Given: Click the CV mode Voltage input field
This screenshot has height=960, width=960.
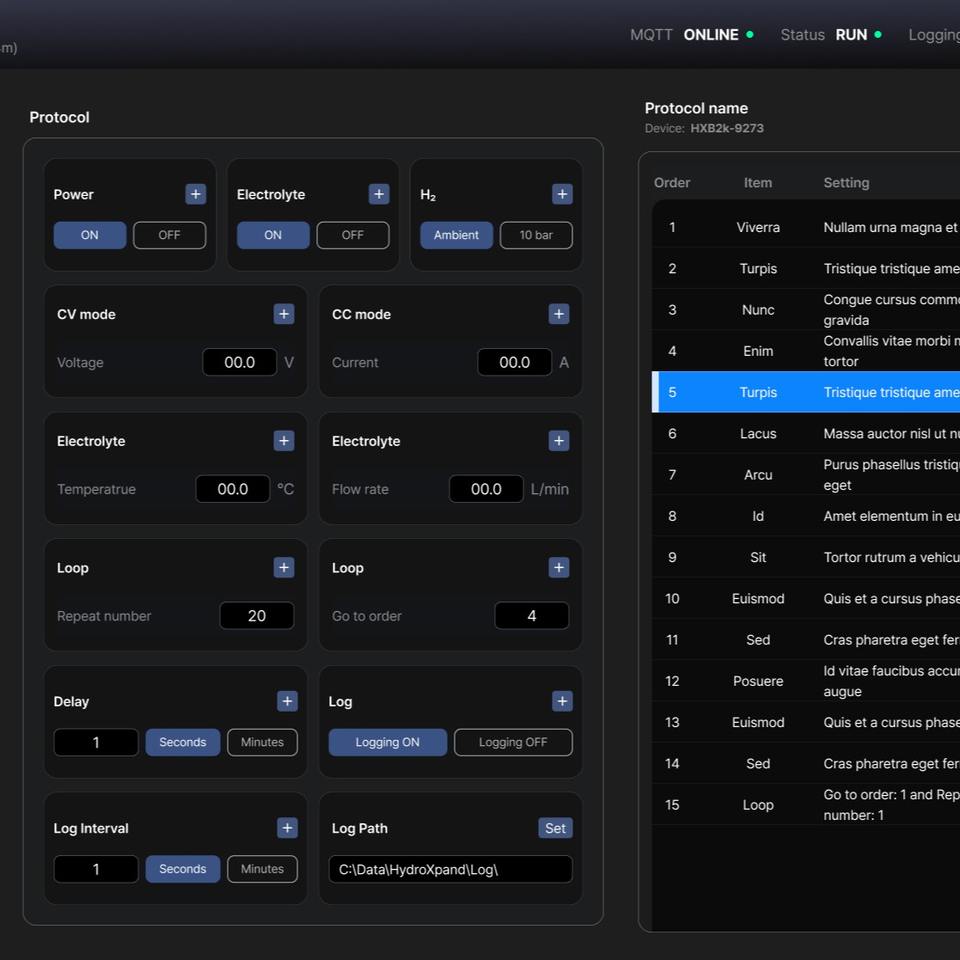Looking at the screenshot, I should click(x=239, y=362).
